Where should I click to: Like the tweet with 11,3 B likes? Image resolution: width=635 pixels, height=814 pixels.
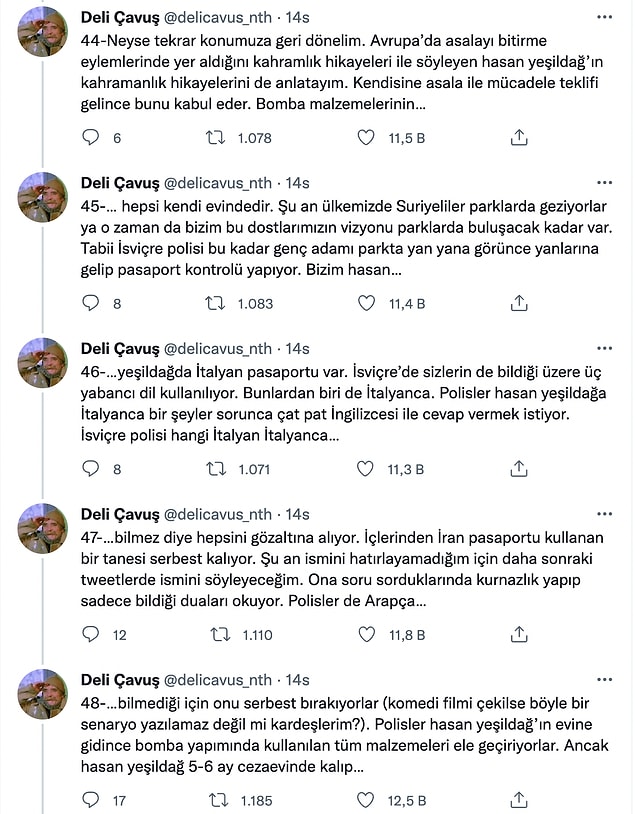click(366, 469)
